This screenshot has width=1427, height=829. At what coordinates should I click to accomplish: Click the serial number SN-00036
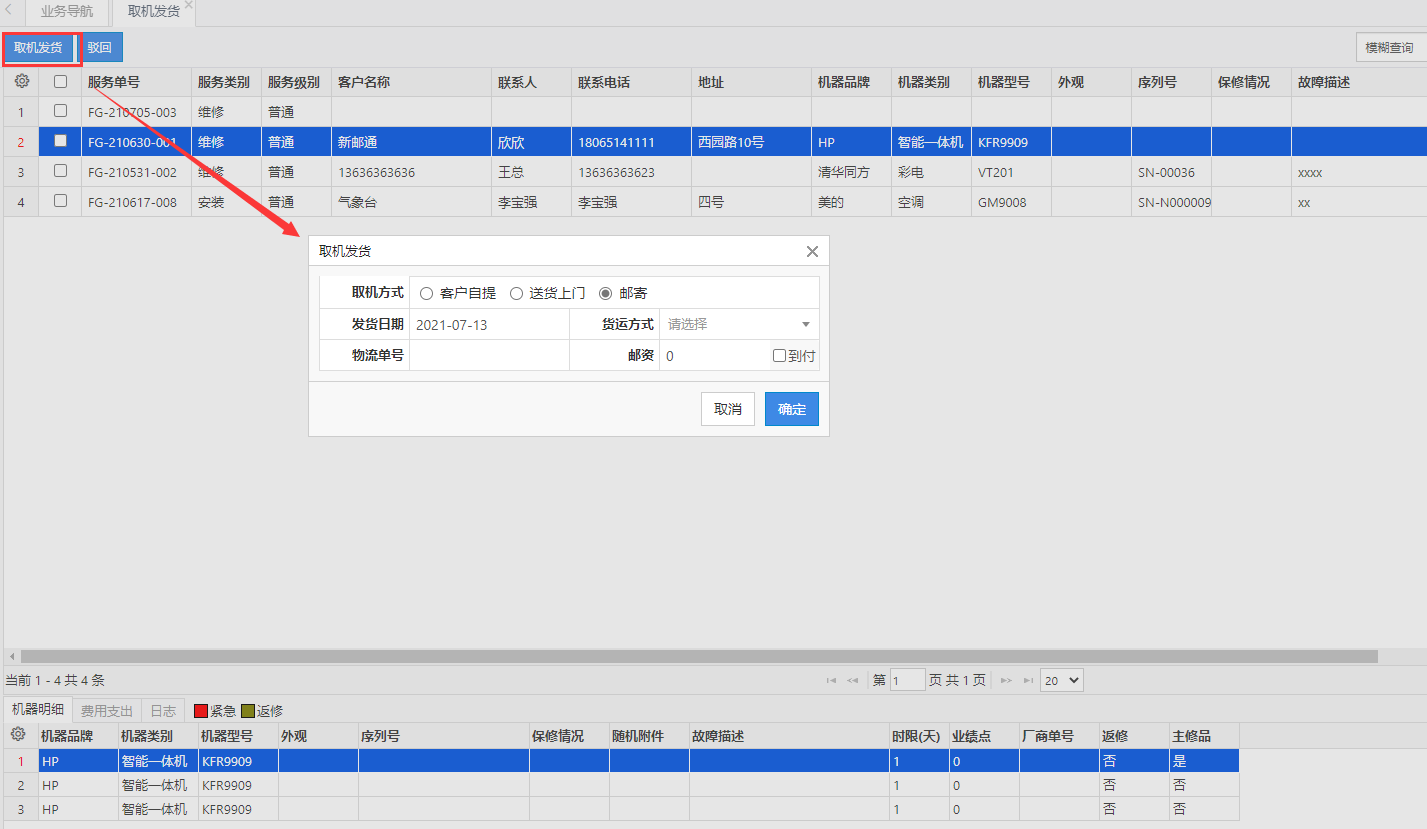coord(1171,172)
